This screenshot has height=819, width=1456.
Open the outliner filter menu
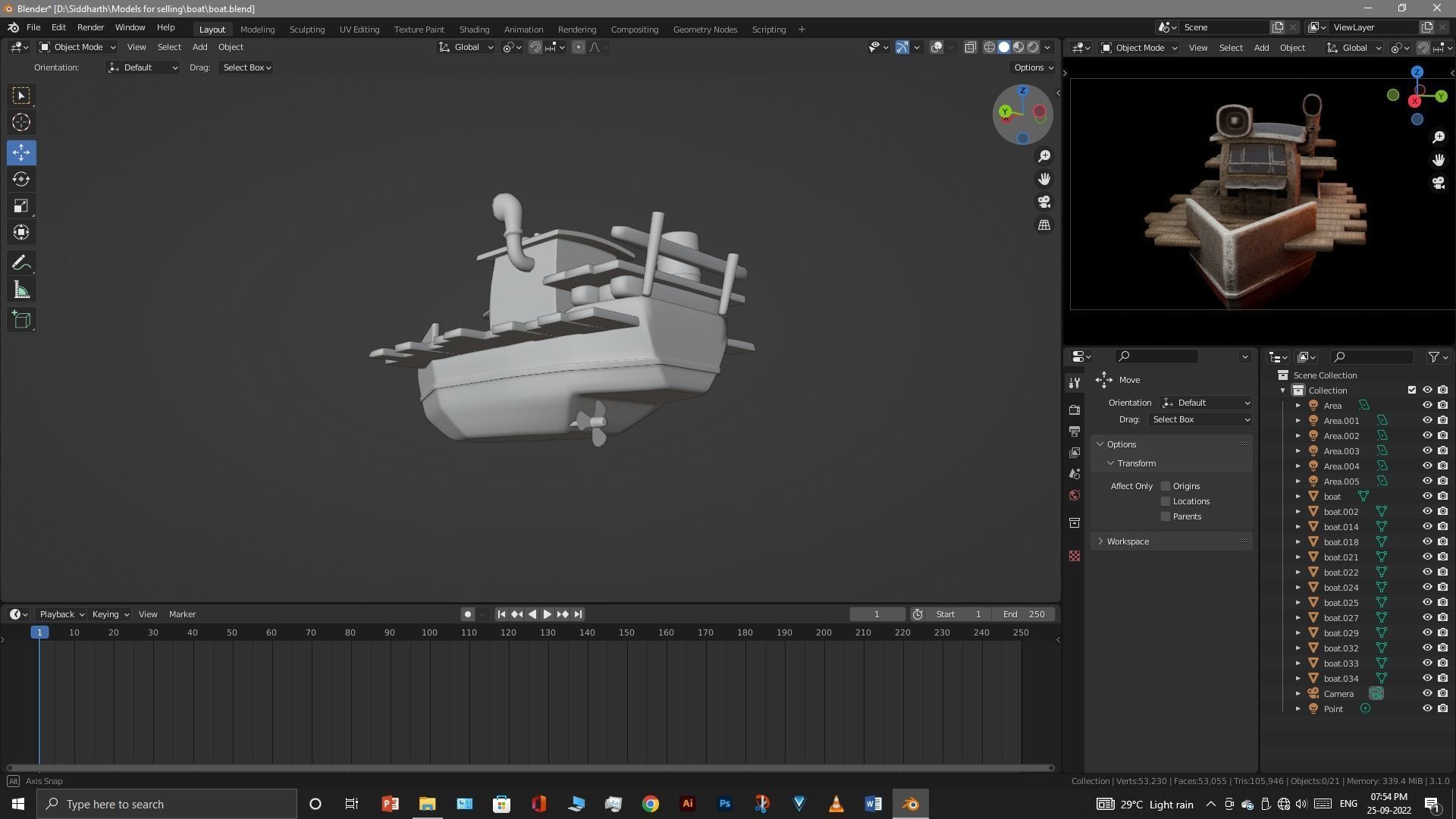point(1438,357)
